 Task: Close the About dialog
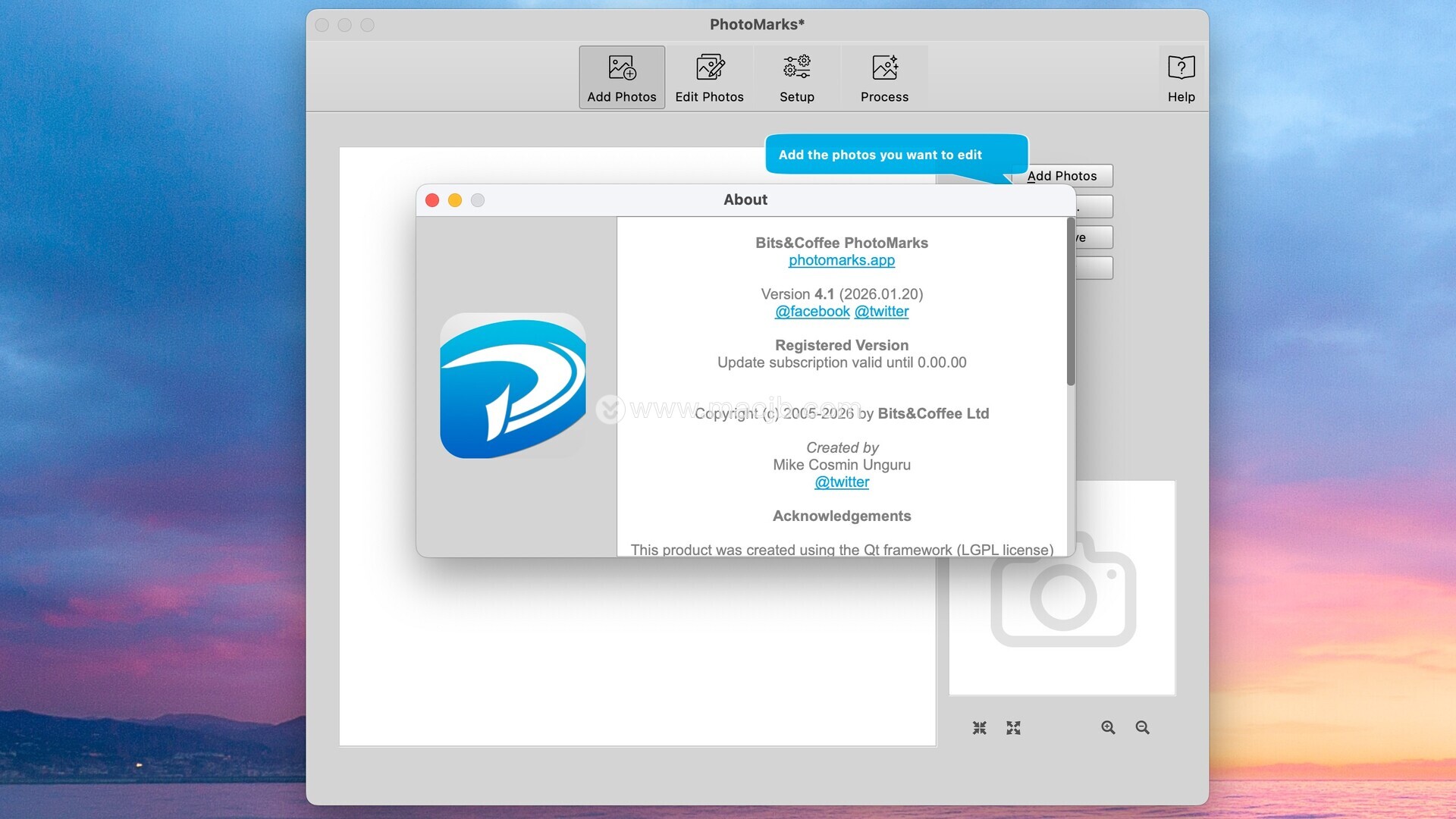coord(432,200)
